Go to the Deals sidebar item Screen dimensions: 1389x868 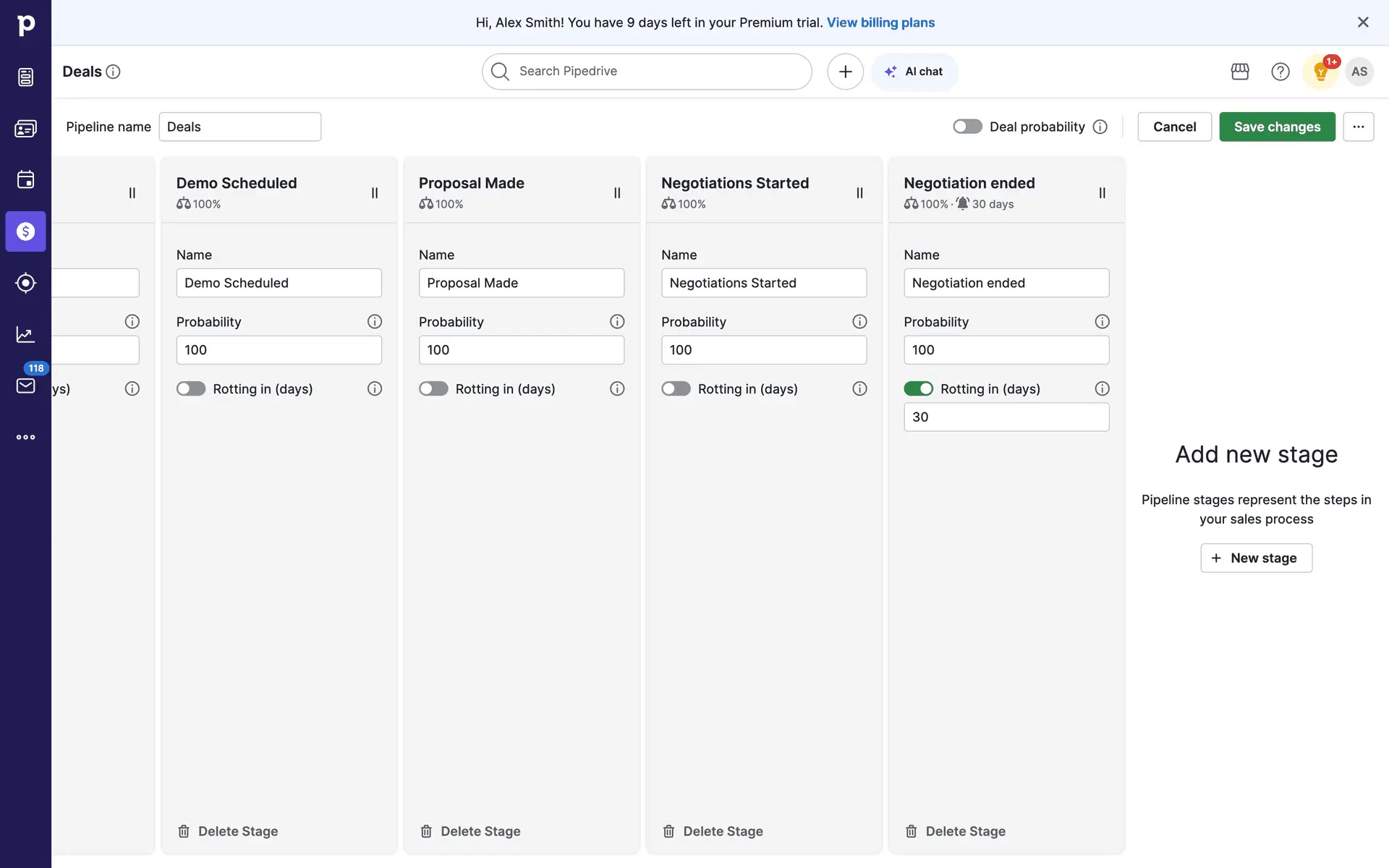pyautogui.click(x=25, y=231)
